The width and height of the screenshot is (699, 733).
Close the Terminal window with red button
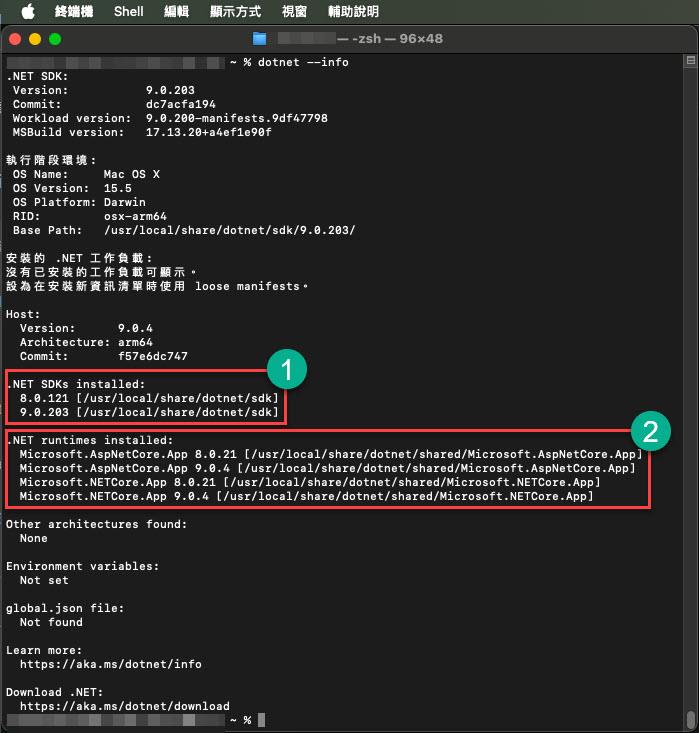click(15, 39)
